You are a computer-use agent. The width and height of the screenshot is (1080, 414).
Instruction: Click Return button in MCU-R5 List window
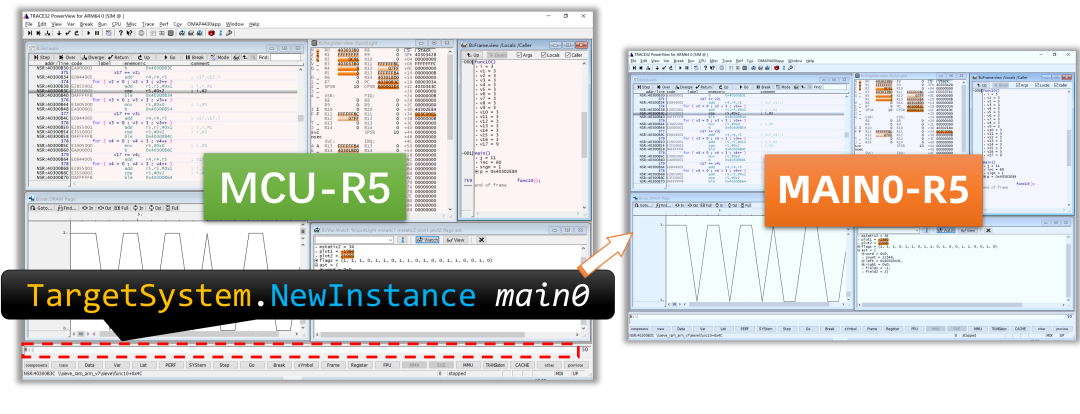pos(118,57)
